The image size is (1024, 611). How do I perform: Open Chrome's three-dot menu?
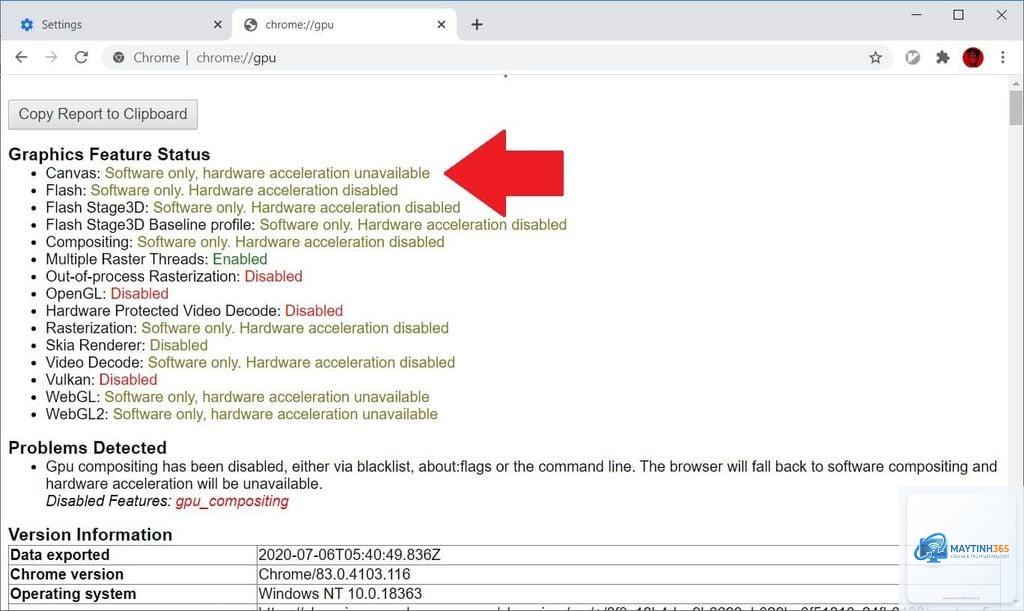coord(1002,57)
